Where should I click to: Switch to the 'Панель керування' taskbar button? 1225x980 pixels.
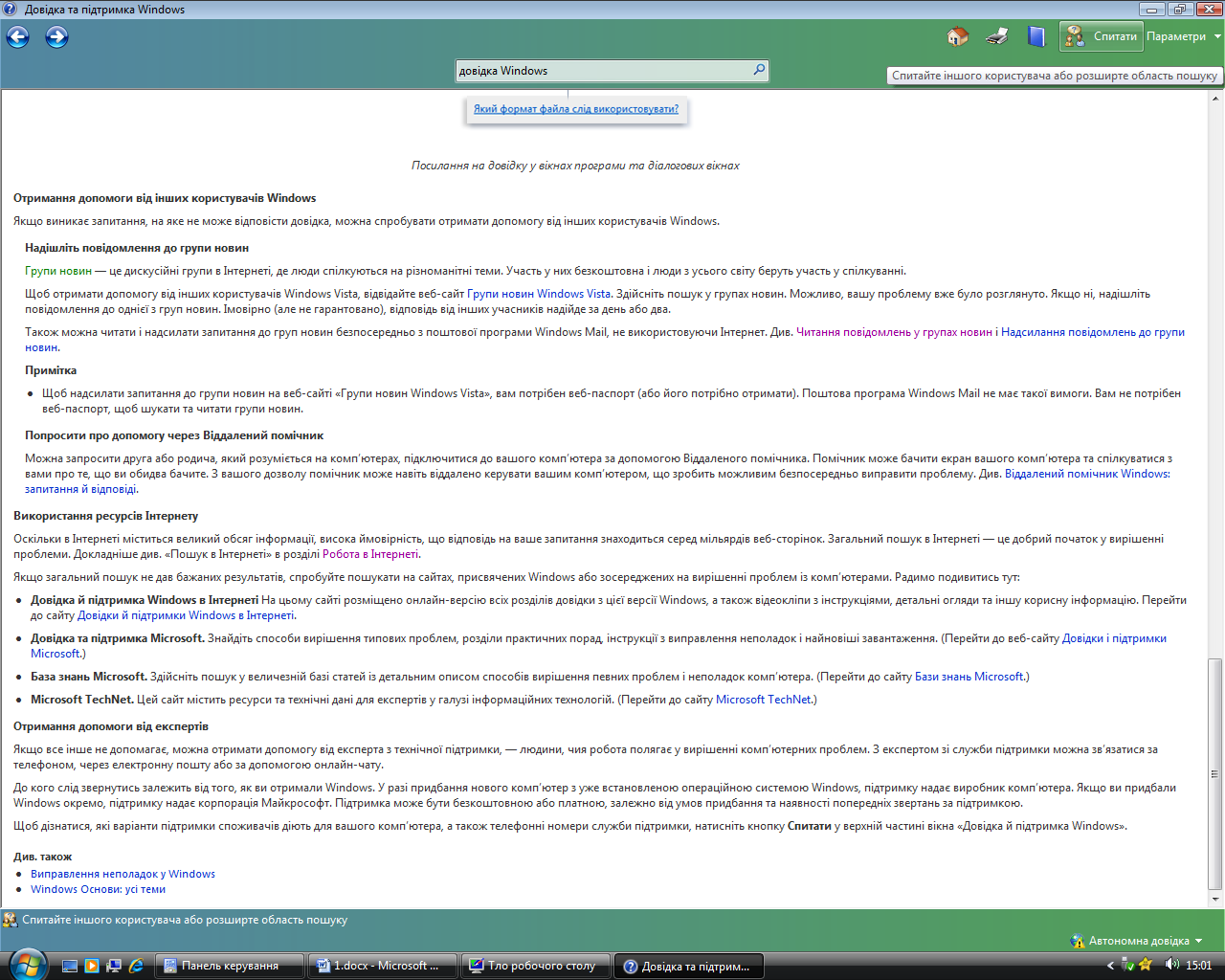230,966
